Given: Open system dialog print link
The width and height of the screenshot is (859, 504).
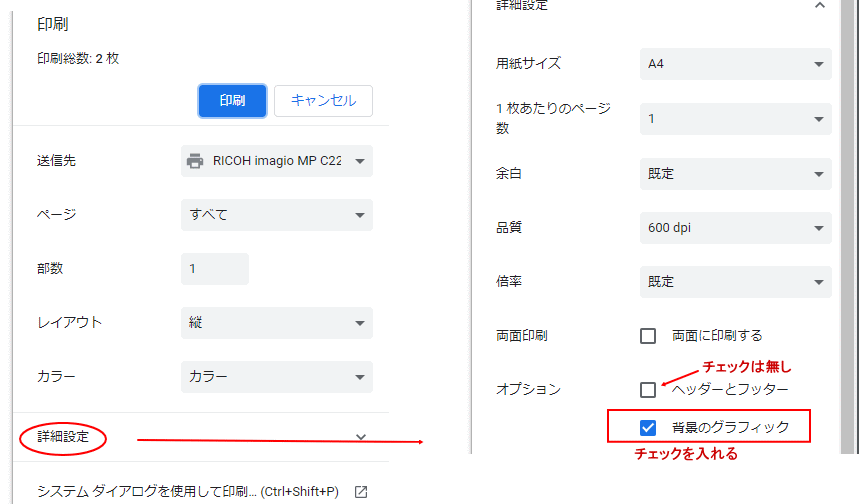Looking at the screenshot, I should click(188, 491).
